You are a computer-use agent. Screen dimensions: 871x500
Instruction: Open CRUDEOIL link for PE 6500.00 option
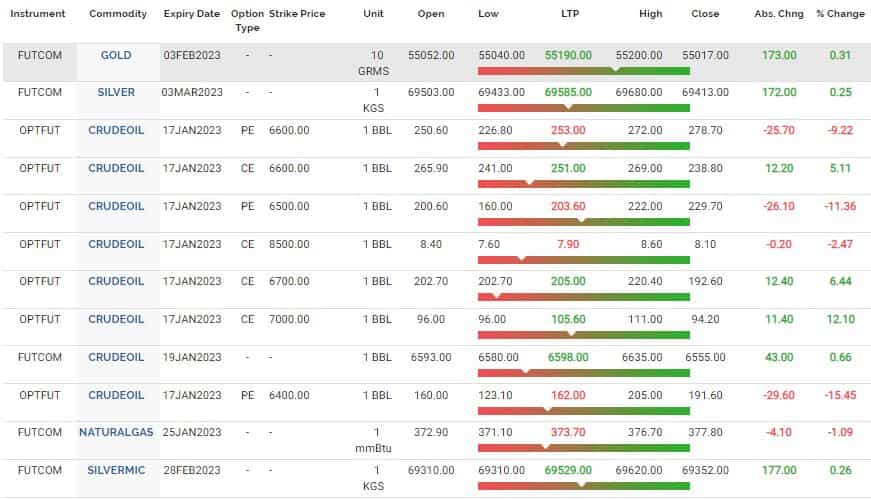[x=116, y=206]
